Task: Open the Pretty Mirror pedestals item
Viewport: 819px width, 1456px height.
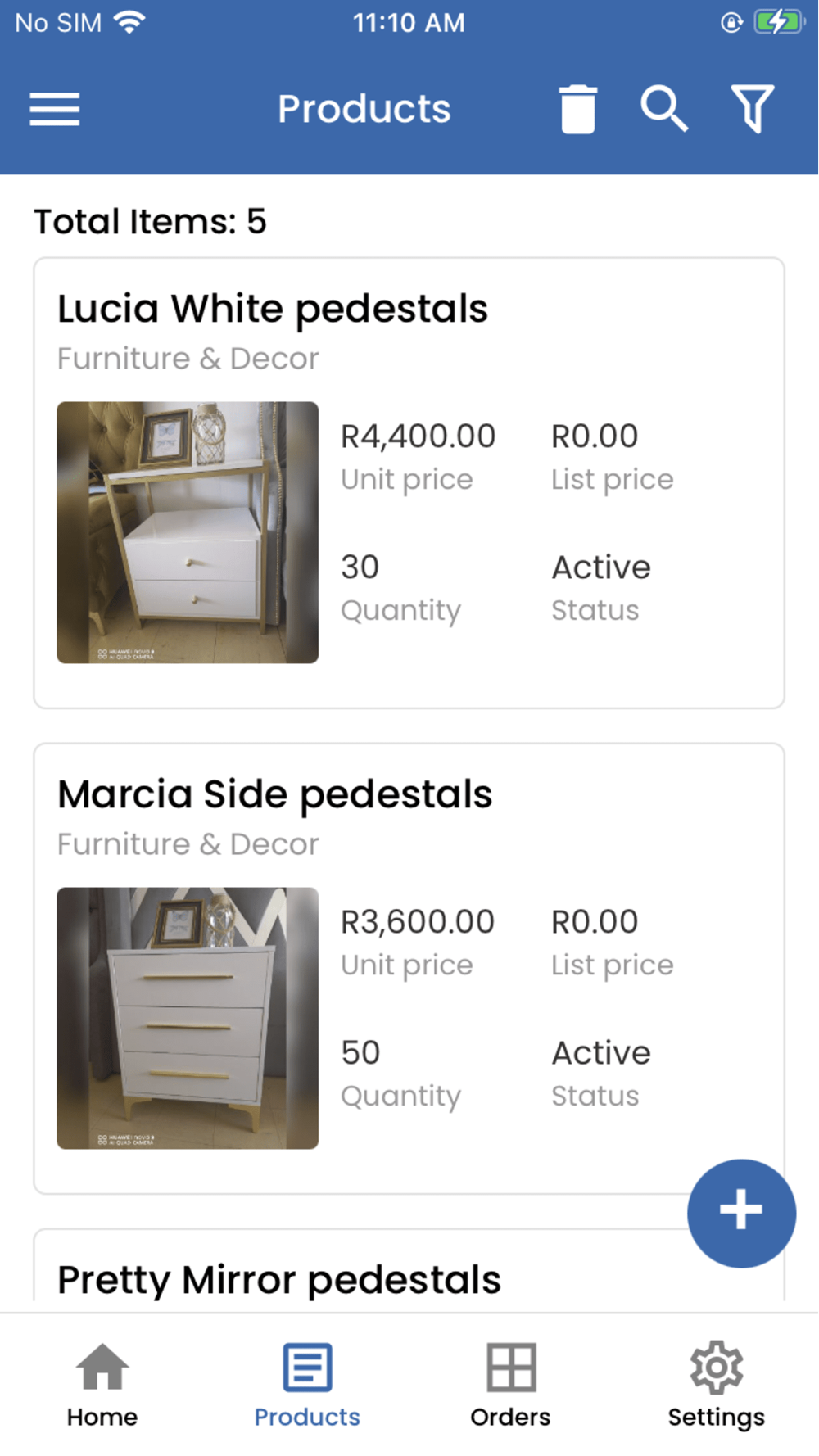Action: (x=279, y=1280)
